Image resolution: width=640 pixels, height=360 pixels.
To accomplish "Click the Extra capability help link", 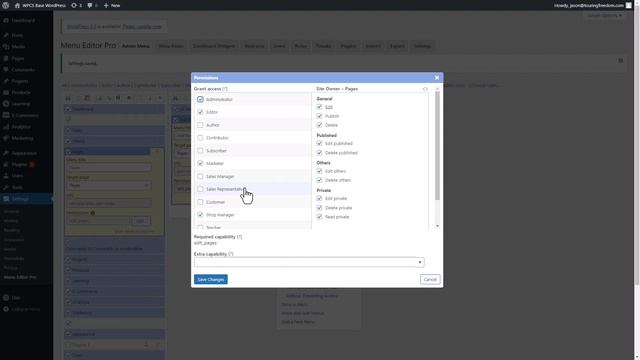I will (x=231, y=254).
